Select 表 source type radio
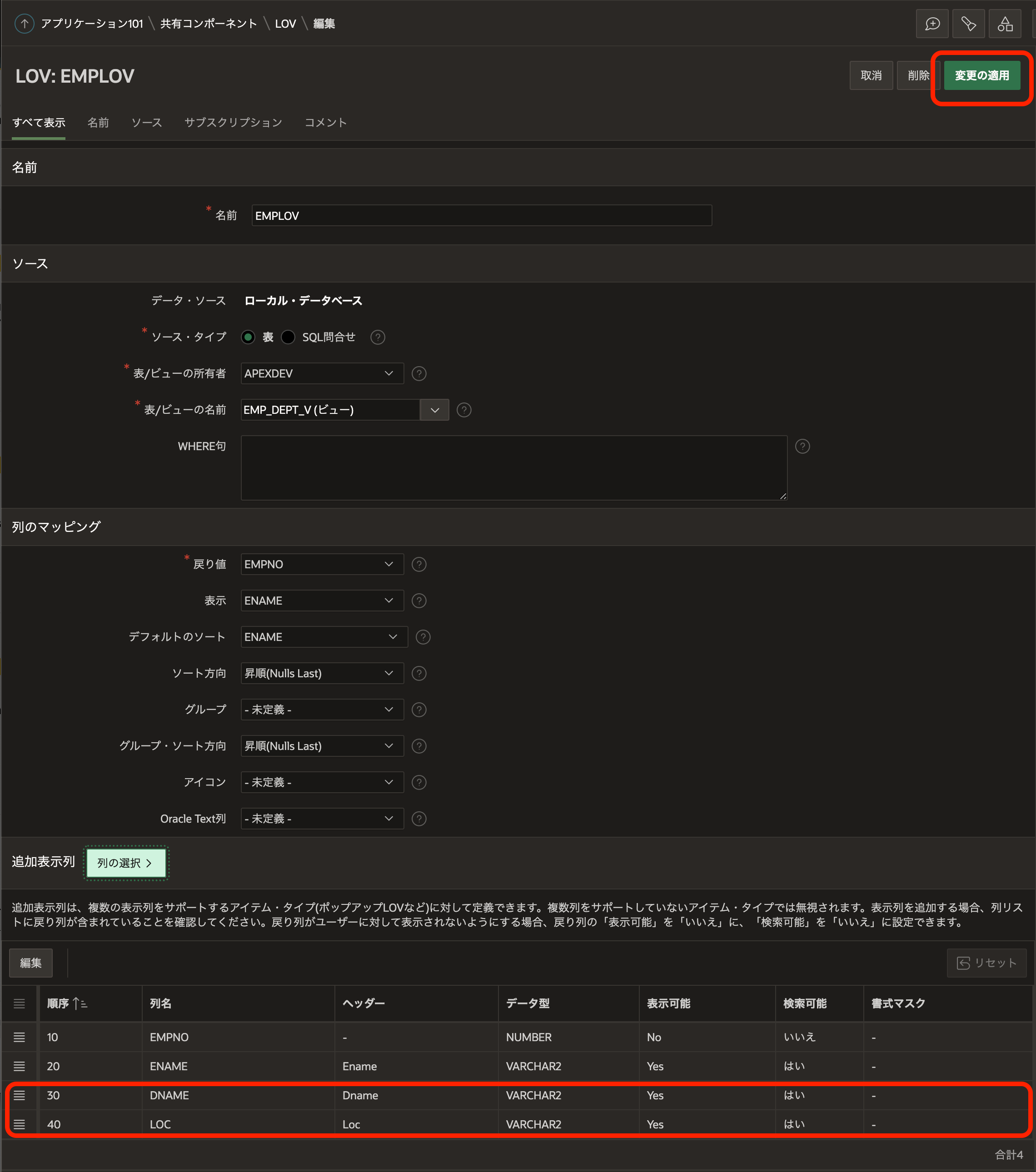 click(248, 337)
